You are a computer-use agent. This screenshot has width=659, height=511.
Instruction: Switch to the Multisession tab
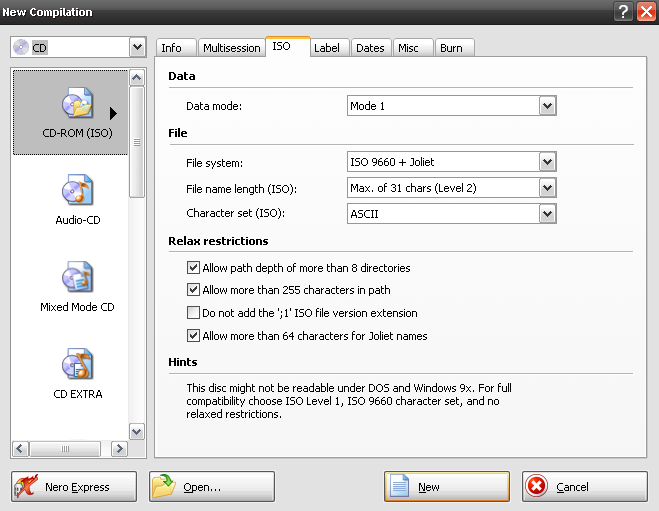[x=231, y=48]
